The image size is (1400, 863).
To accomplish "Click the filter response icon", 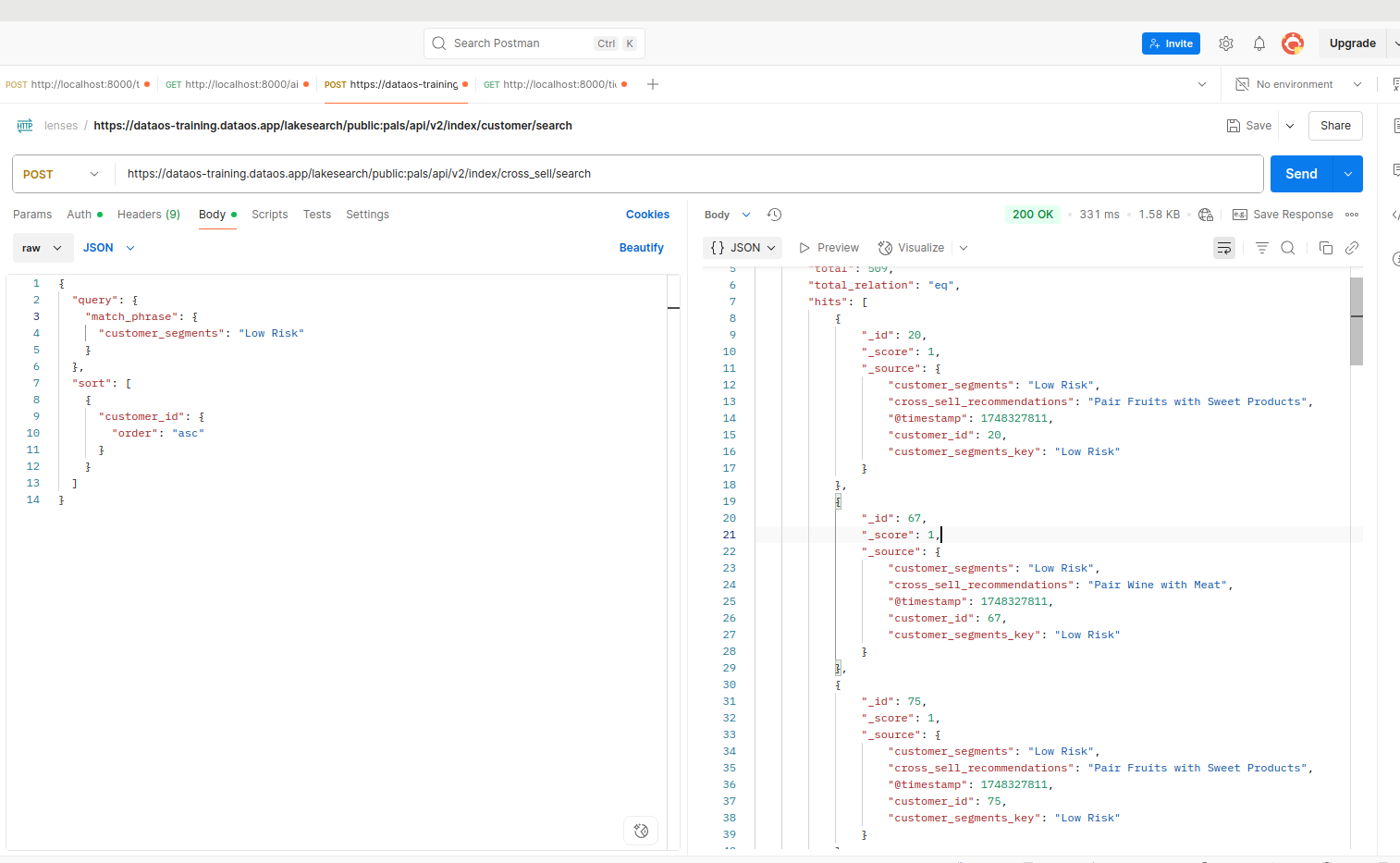I will [x=1262, y=248].
